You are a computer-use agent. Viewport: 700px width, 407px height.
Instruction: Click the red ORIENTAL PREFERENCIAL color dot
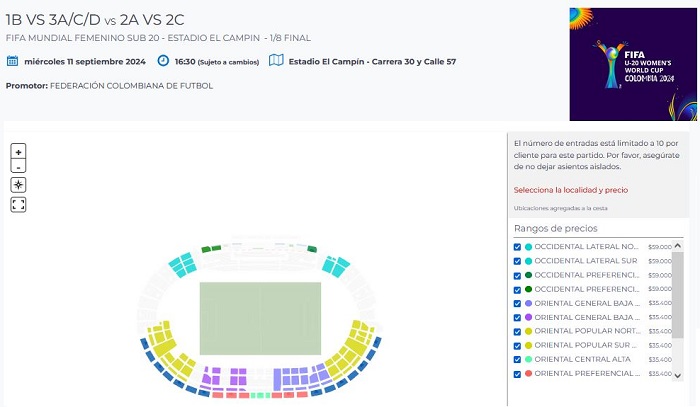[528, 373]
